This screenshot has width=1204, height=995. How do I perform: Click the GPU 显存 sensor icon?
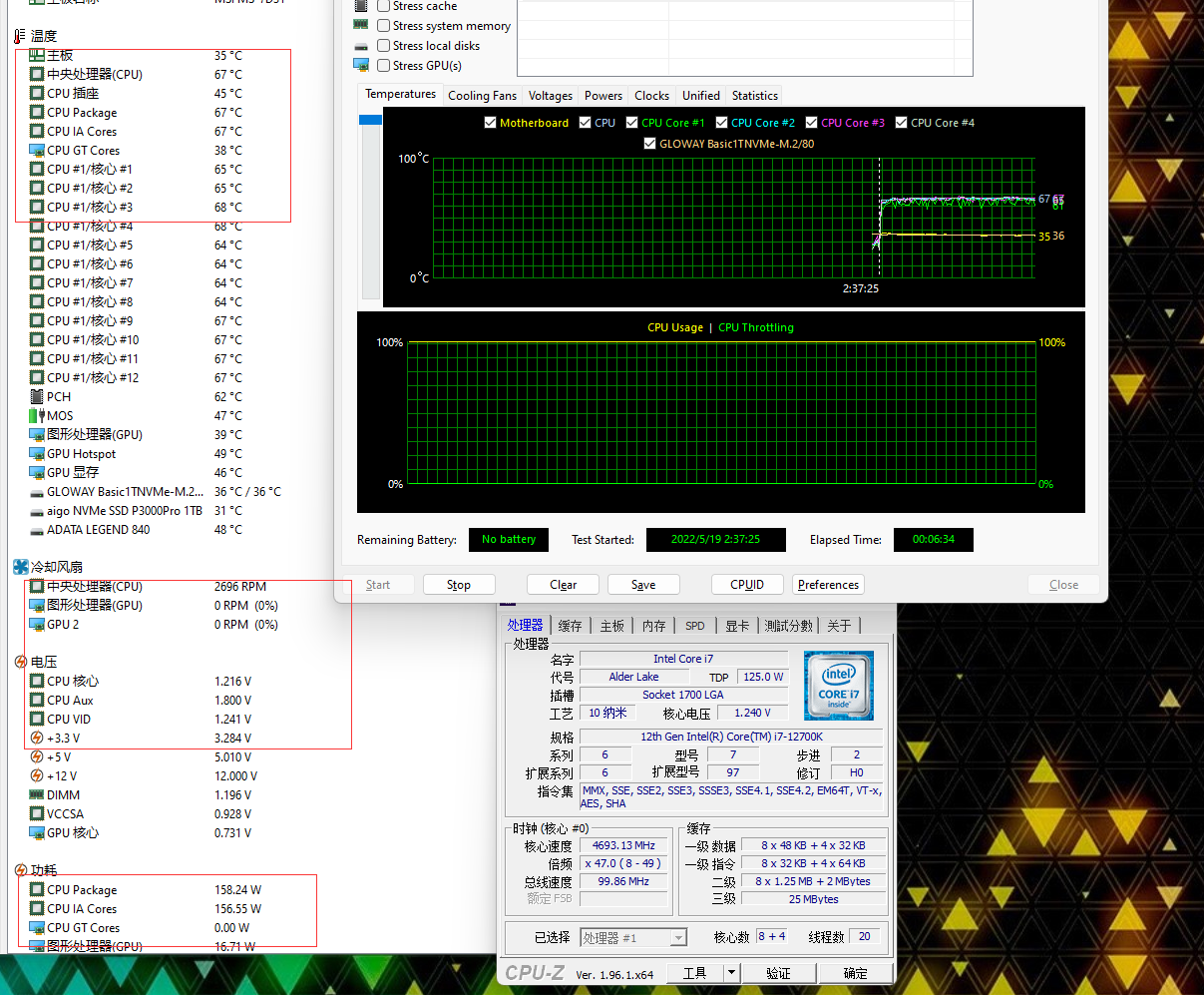[37, 472]
